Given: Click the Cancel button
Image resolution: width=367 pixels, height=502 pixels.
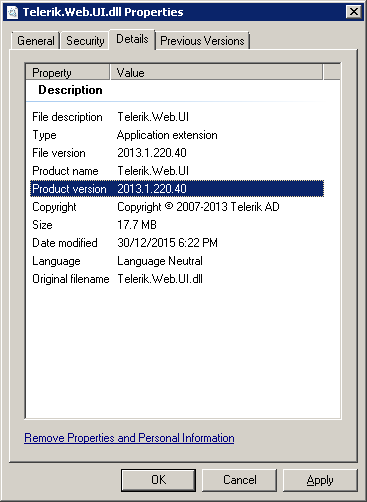Looking at the screenshot, I should pos(239,480).
